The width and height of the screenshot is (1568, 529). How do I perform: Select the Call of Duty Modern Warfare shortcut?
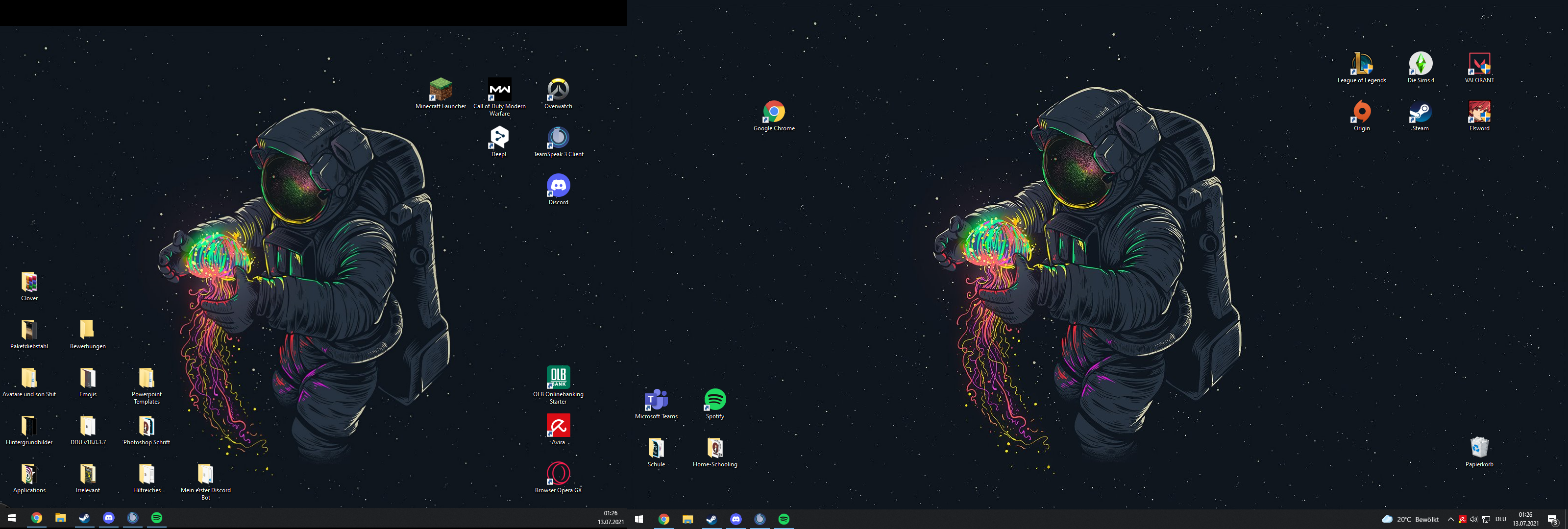pyautogui.click(x=500, y=97)
